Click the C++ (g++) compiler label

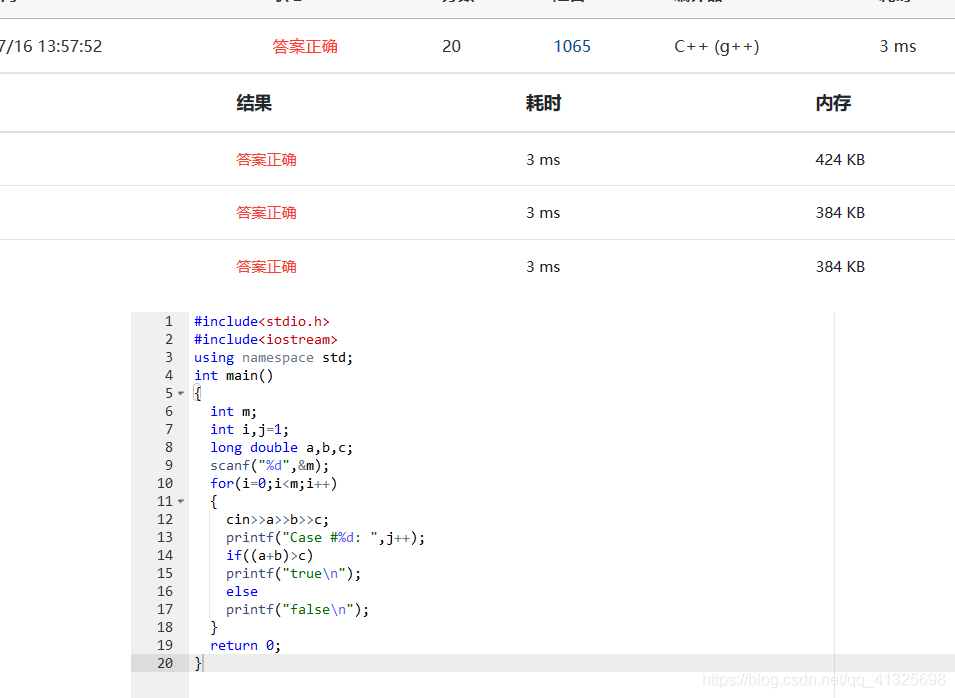tap(716, 46)
